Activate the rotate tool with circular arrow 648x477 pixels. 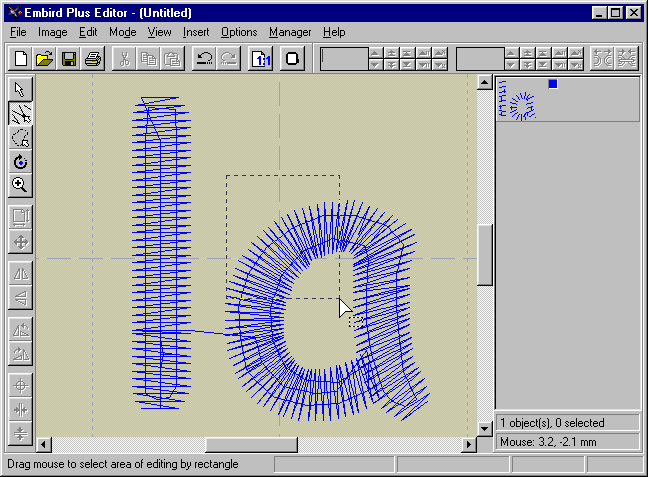point(20,162)
